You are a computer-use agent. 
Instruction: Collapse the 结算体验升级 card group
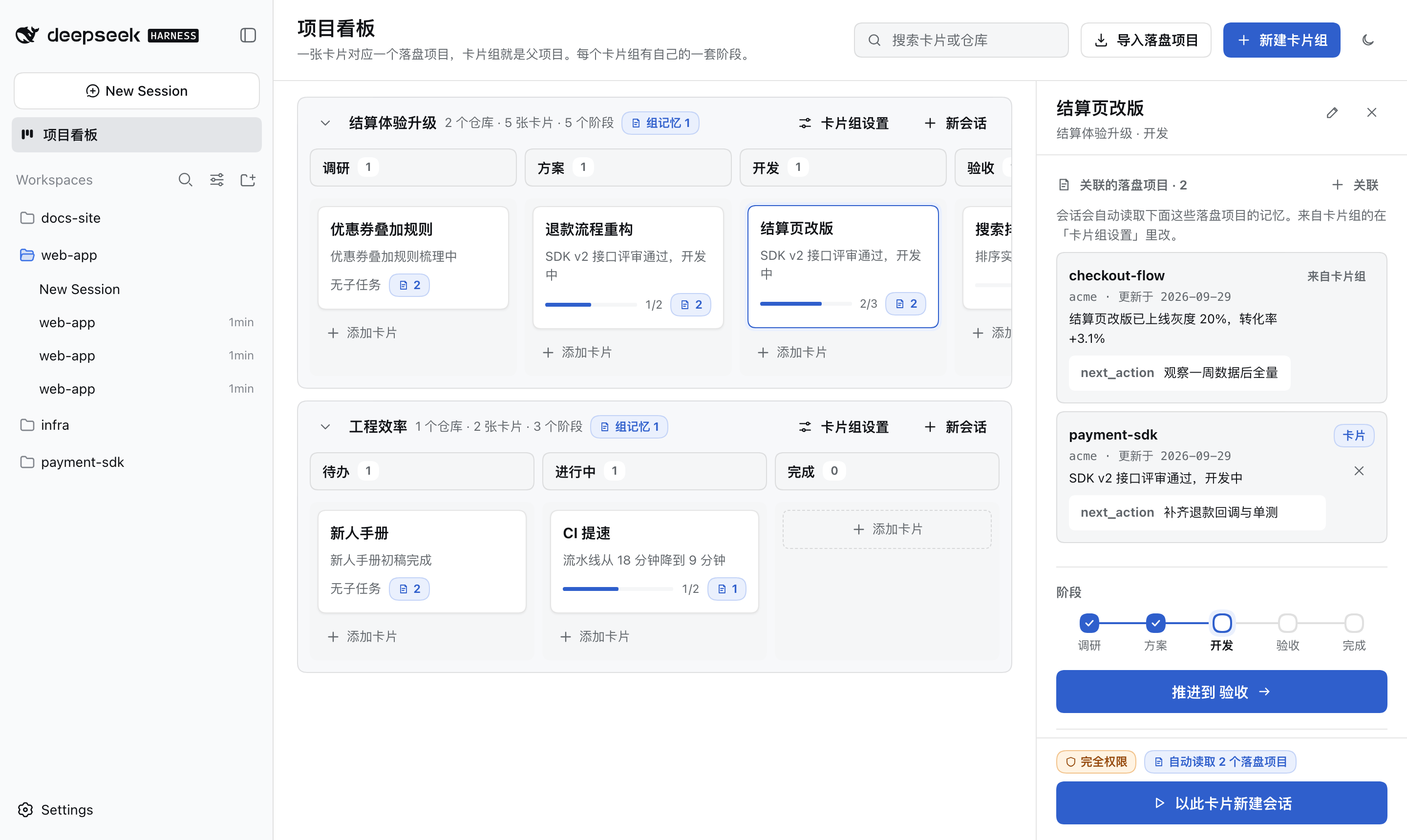[325, 123]
